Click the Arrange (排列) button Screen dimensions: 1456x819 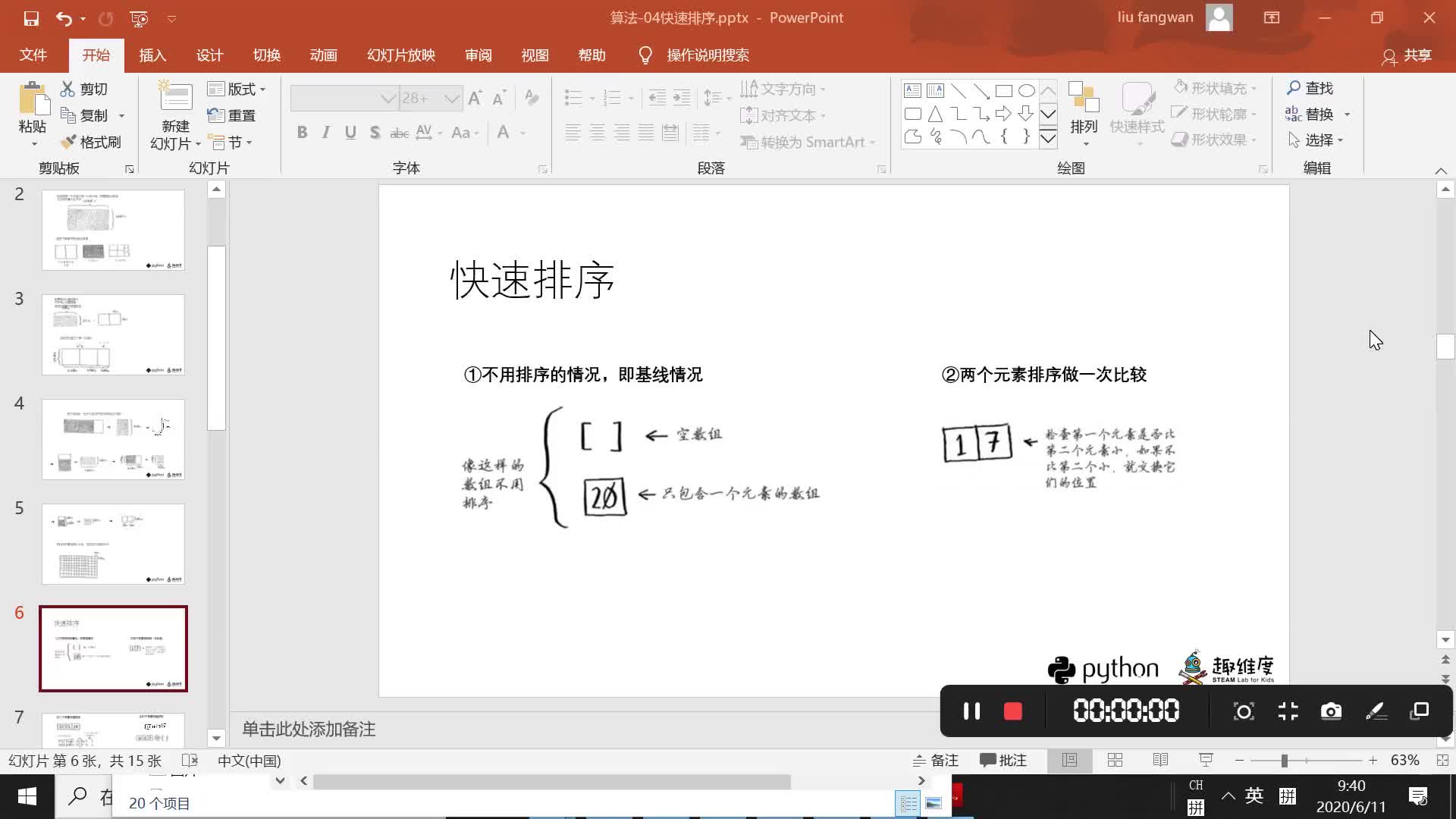click(1084, 114)
